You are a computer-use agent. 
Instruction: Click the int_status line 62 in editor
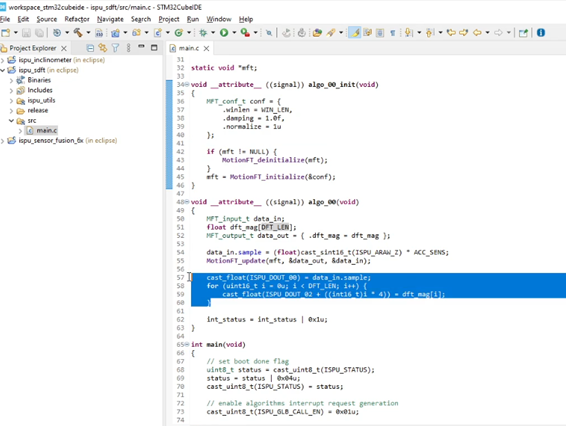click(267, 320)
